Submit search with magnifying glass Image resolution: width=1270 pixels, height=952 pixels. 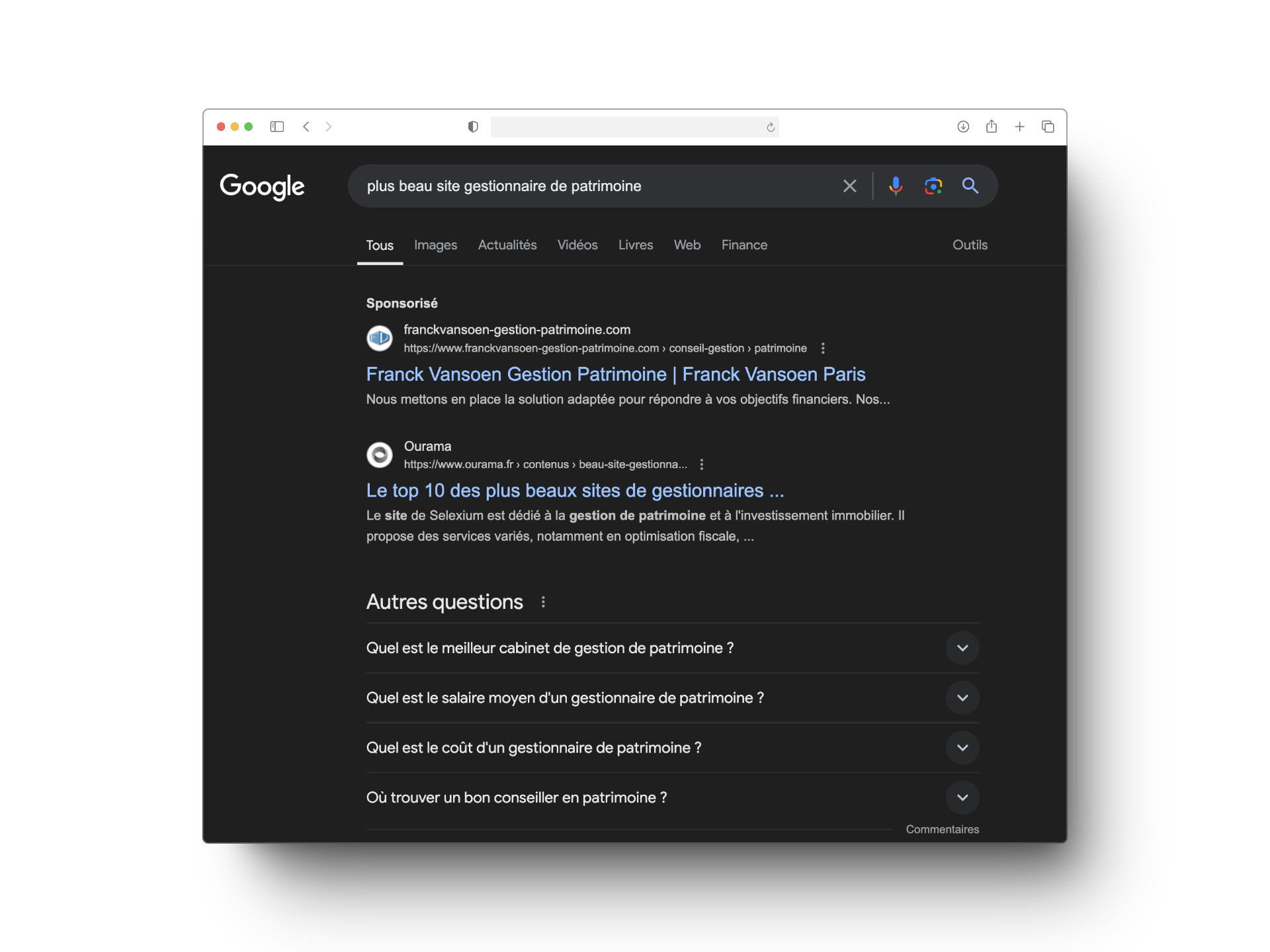coord(970,186)
